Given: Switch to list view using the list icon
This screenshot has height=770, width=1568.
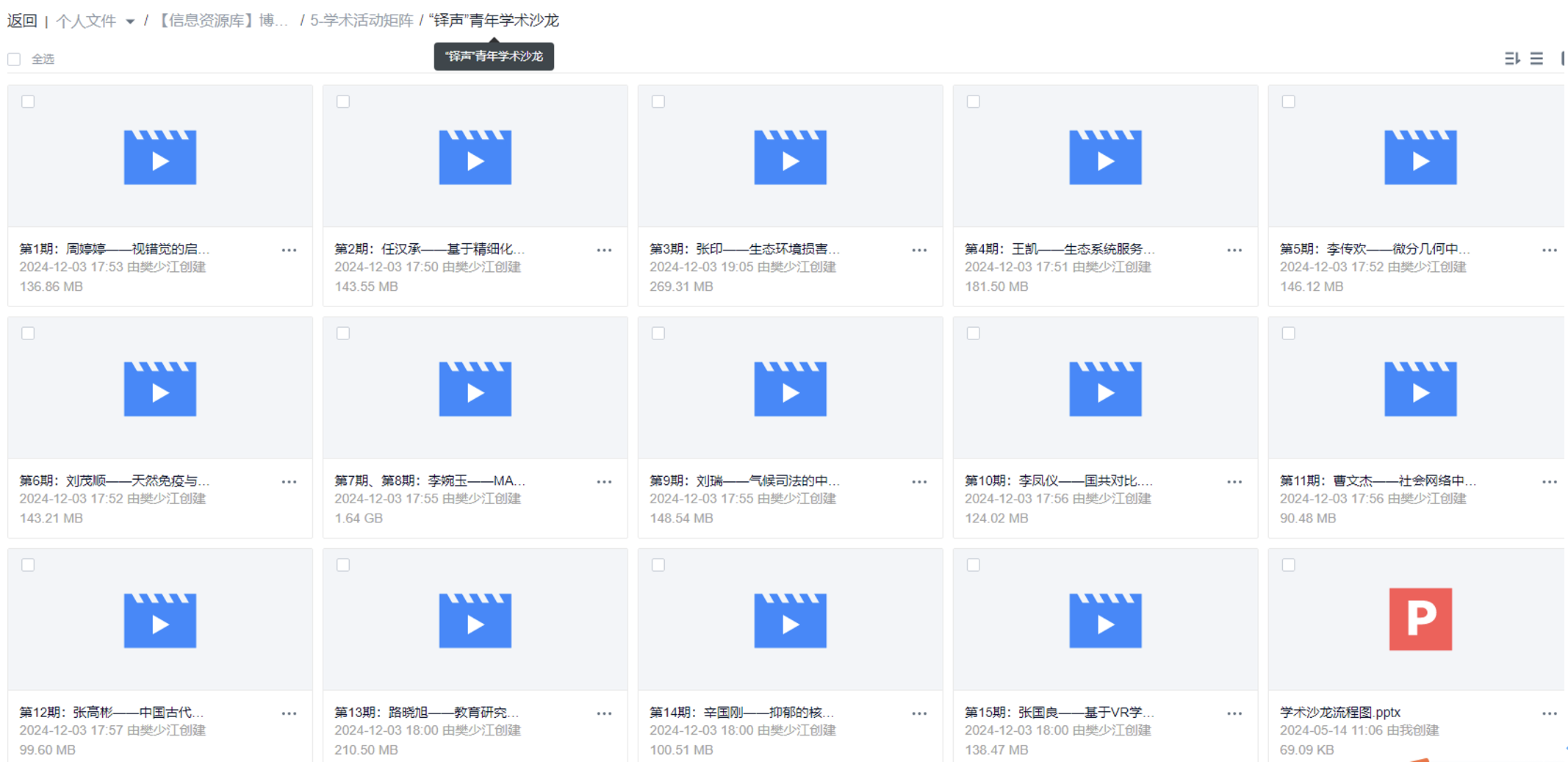Looking at the screenshot, I should pos(1536,59).
